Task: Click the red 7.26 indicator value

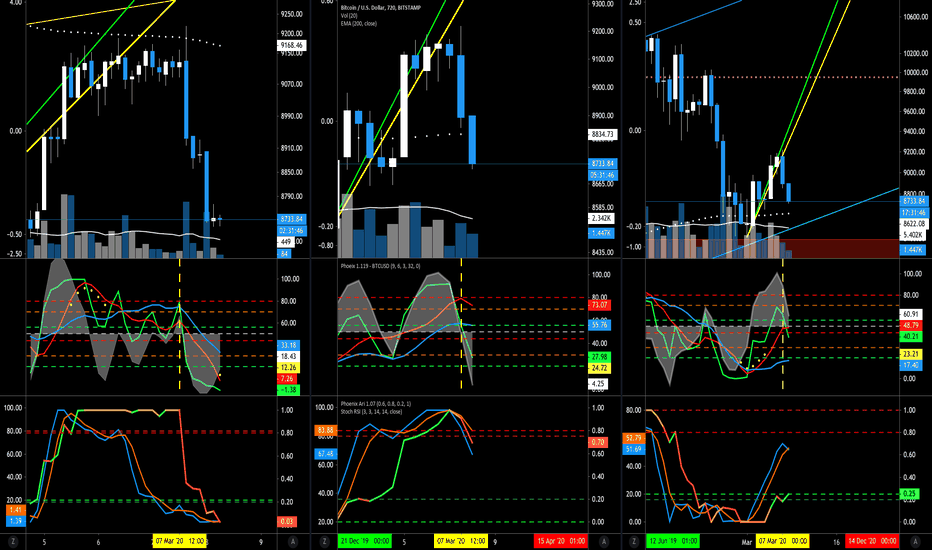Action: click(x=287, y=379)
